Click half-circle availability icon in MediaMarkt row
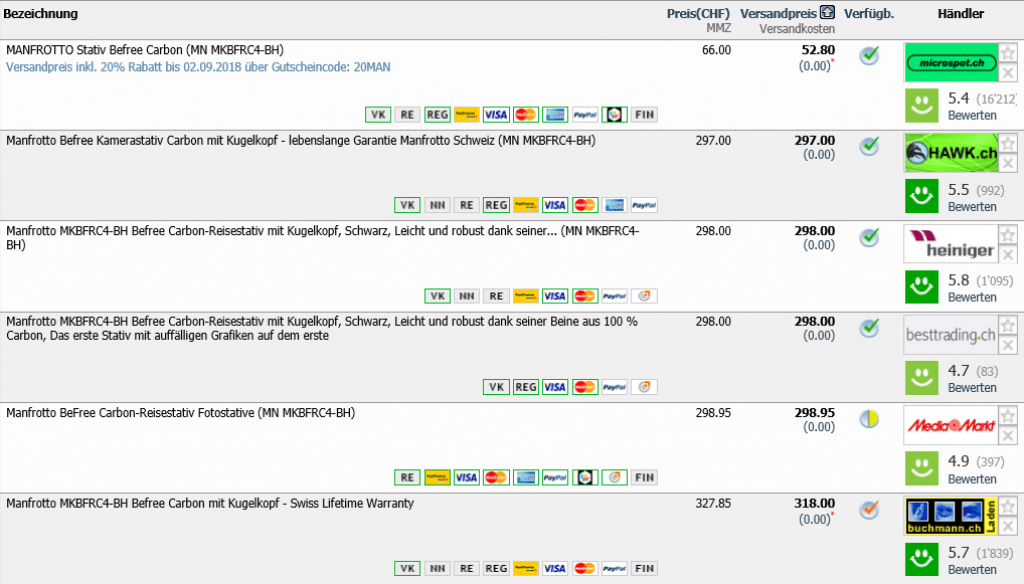Screen dimensions: 1024x584 coord(869,419)
